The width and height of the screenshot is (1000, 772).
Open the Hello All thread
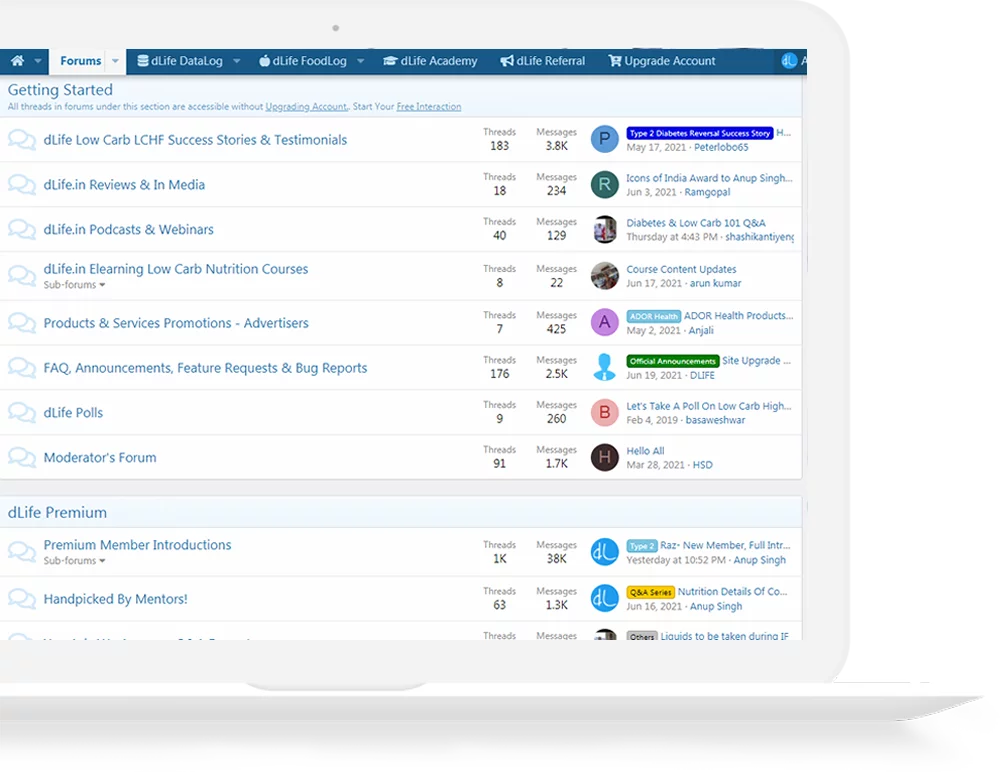coord(645,450)
